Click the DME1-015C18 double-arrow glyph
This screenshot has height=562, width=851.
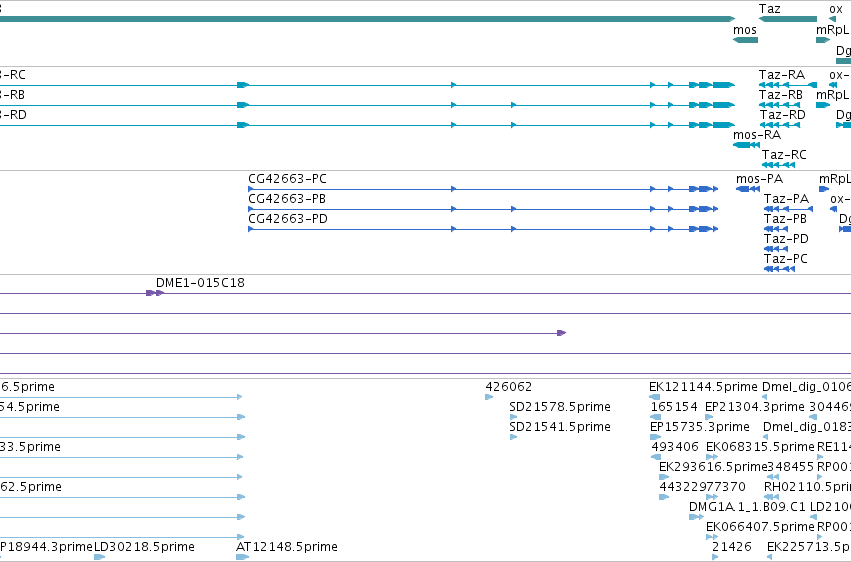tap(155, 293)
